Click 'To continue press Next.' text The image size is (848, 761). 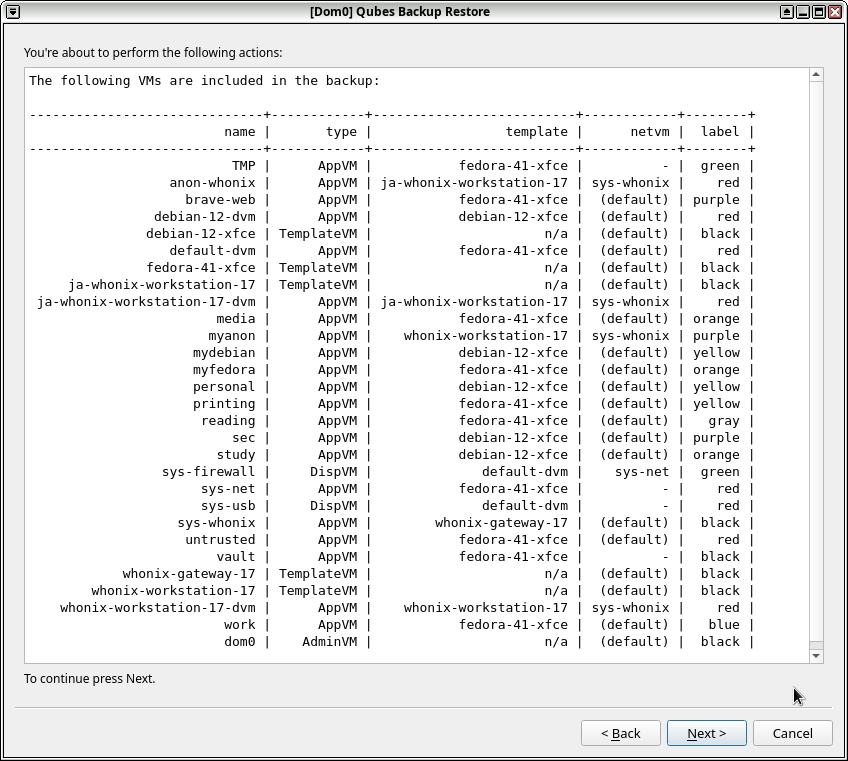[x=89, y=678]
